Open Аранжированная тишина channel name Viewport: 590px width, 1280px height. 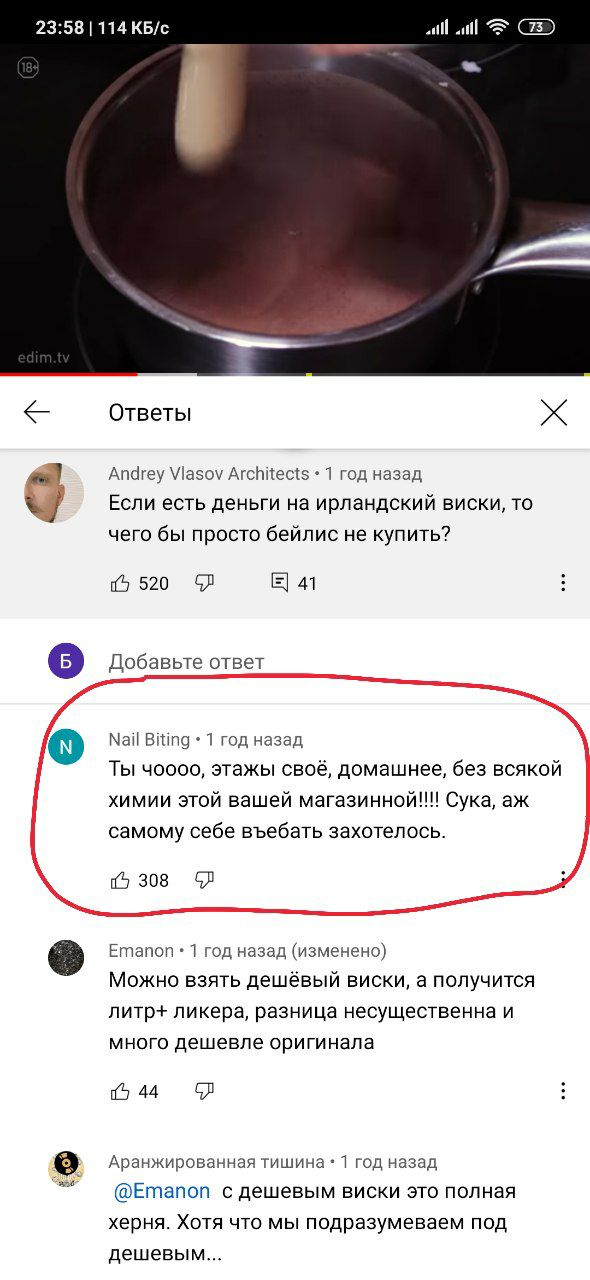[x=216, y=1162]
